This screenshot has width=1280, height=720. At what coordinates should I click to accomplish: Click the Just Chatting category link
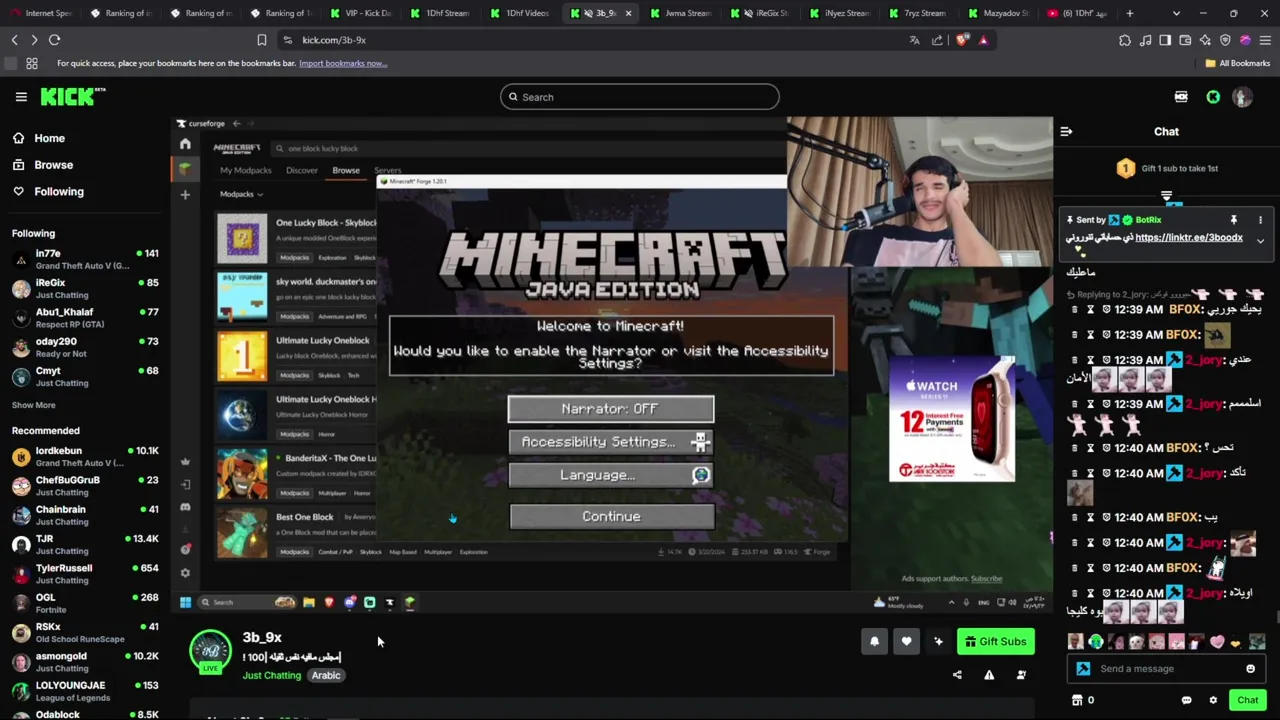271,676
